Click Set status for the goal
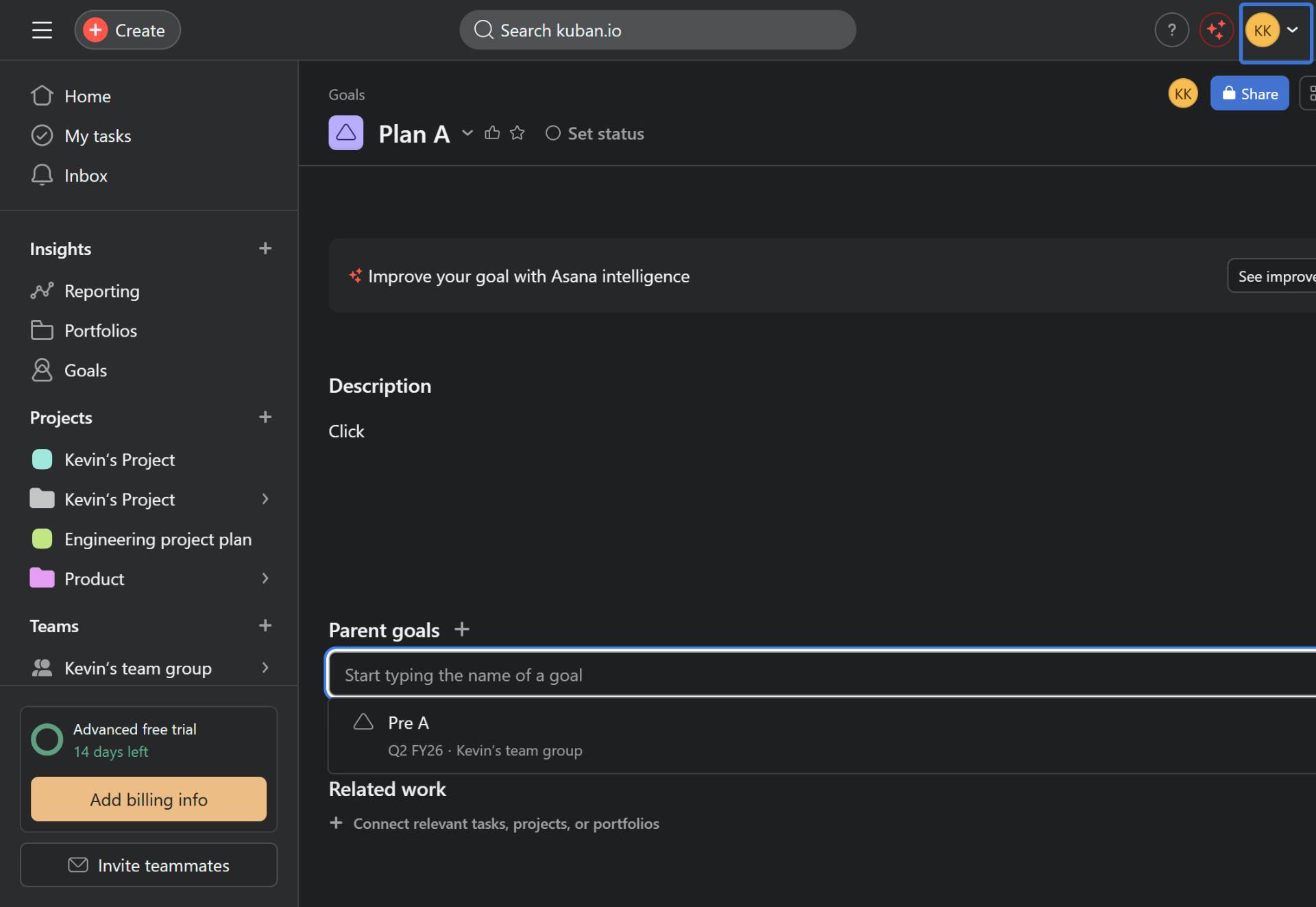1316x907 pixels. [x=595, y=133]
